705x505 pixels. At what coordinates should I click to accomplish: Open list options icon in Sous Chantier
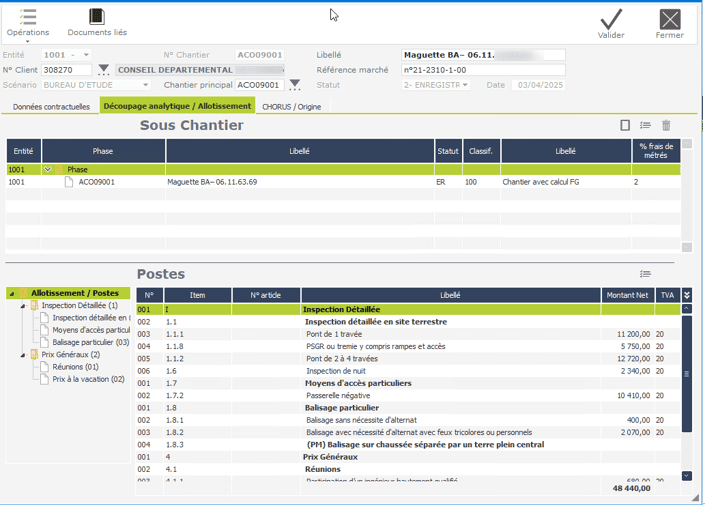click(x=646, y=126)
